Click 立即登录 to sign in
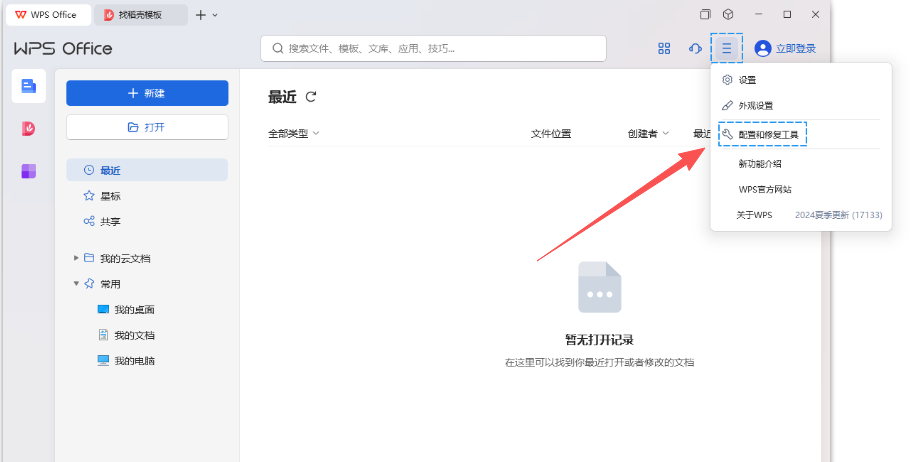The width and height of the screenshot is (918, 462). (796, 49)
